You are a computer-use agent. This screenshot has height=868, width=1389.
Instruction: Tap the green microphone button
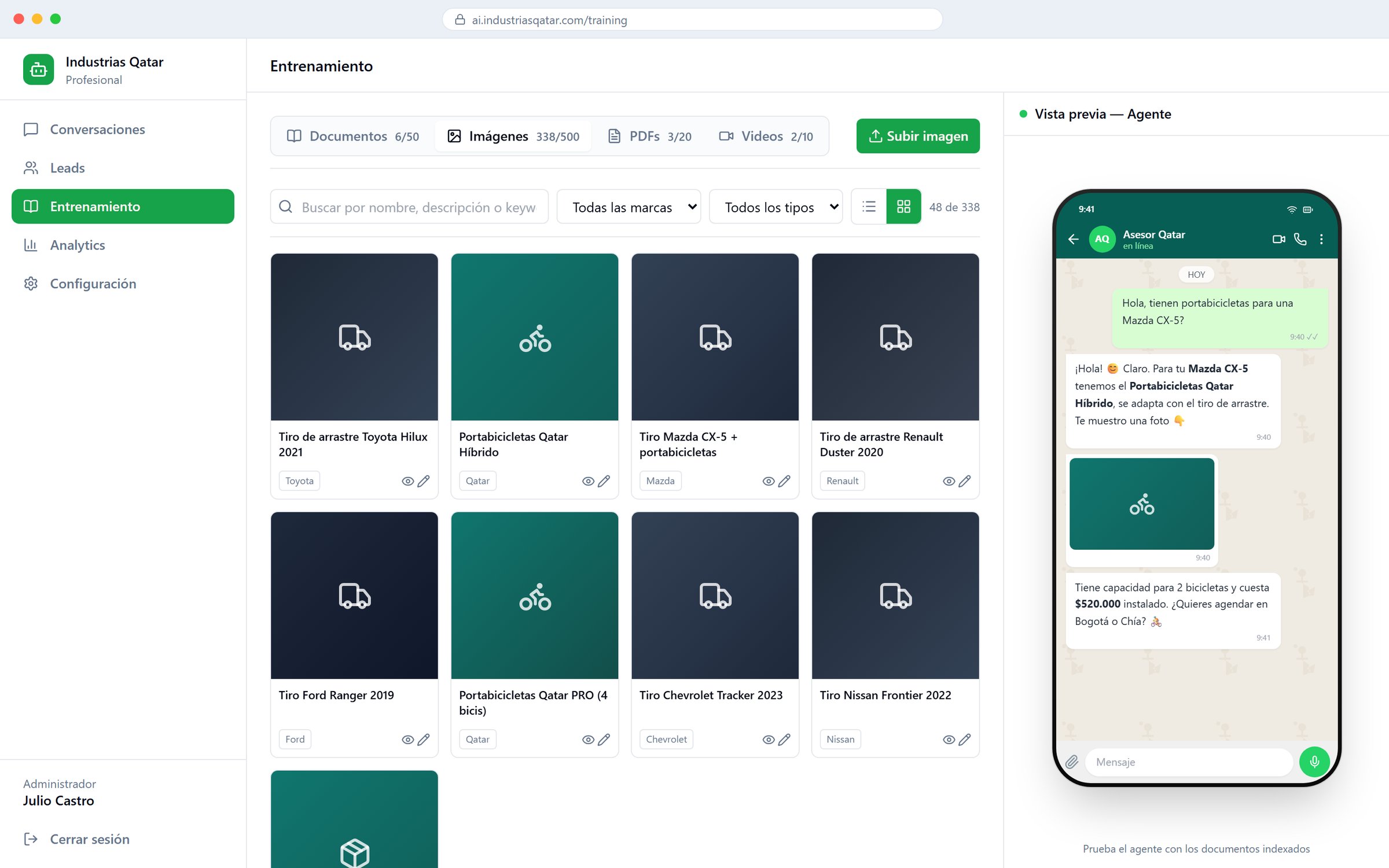click(x=1314, y=762)
